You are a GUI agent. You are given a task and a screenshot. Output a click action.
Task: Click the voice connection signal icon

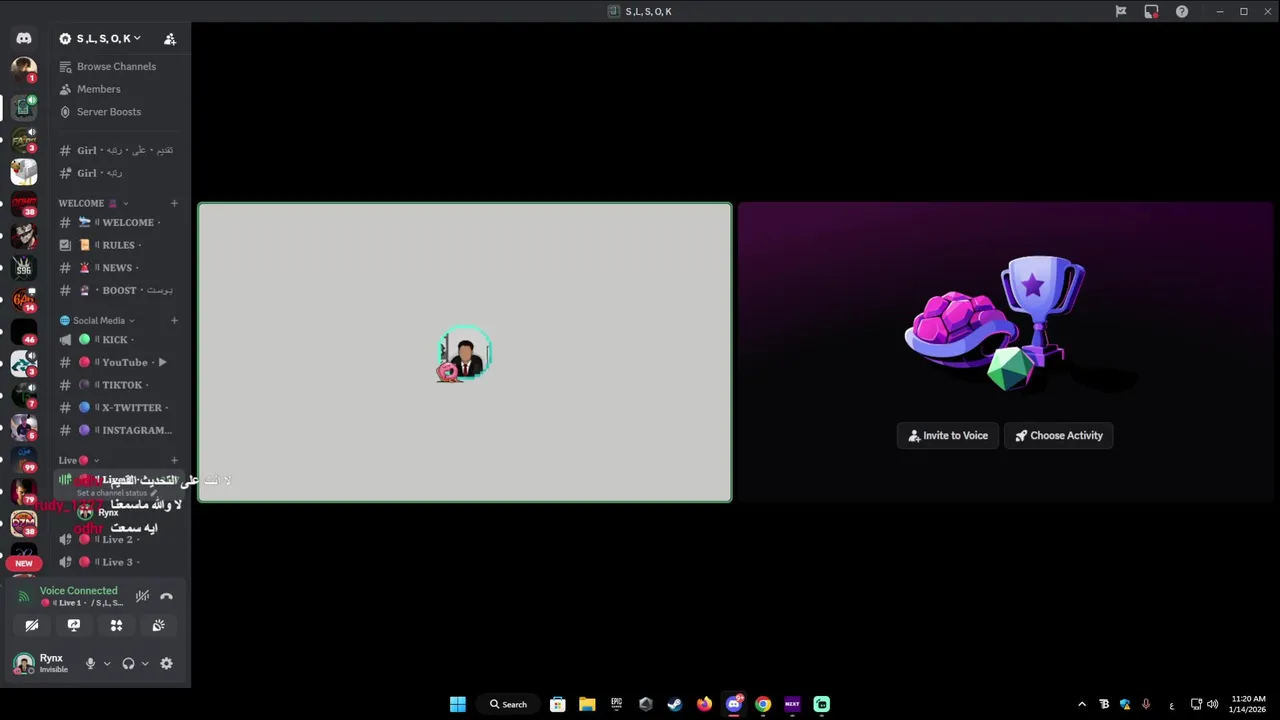[x=24, y=597]
